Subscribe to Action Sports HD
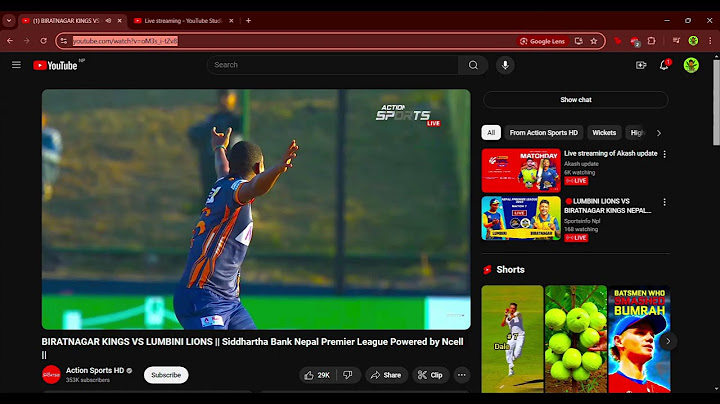This screenshot has width=720, height=404. pyautogui.click(x=166, y=375)
